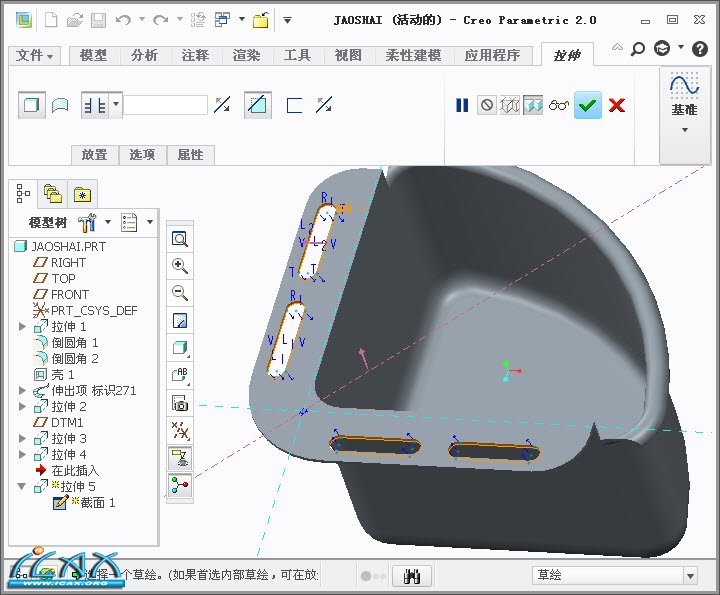This screenshot has width=720, height=595.
Task: Click the verify glasses preview icon
Action: click(x=559, y=105)
